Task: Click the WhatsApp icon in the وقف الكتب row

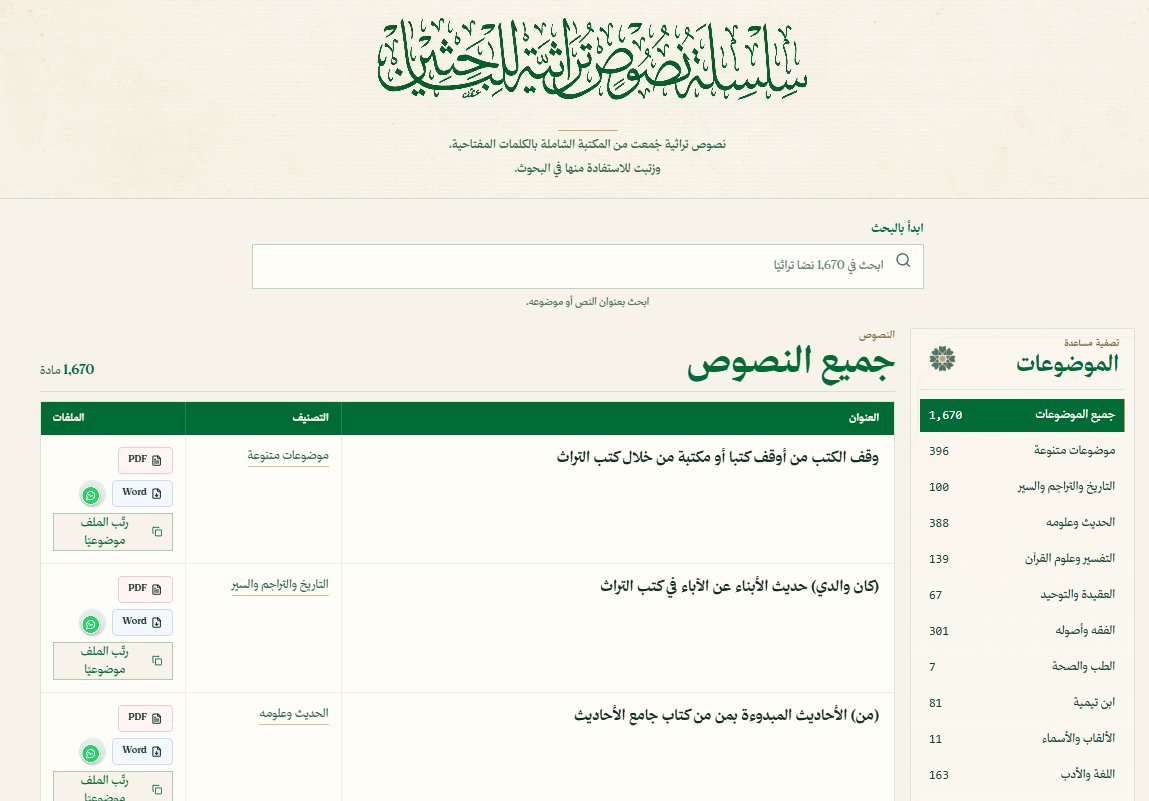Action: (x=91, y=495)
